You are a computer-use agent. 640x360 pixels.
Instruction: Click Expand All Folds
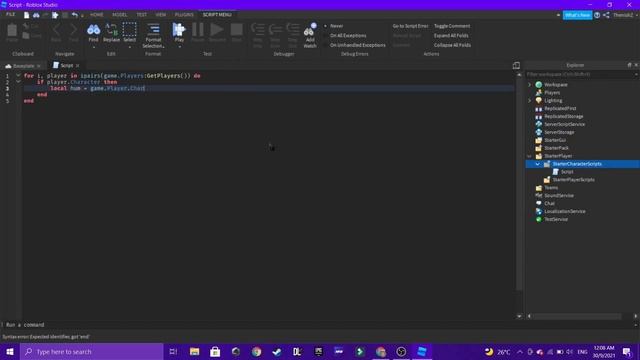click(451, 36)
